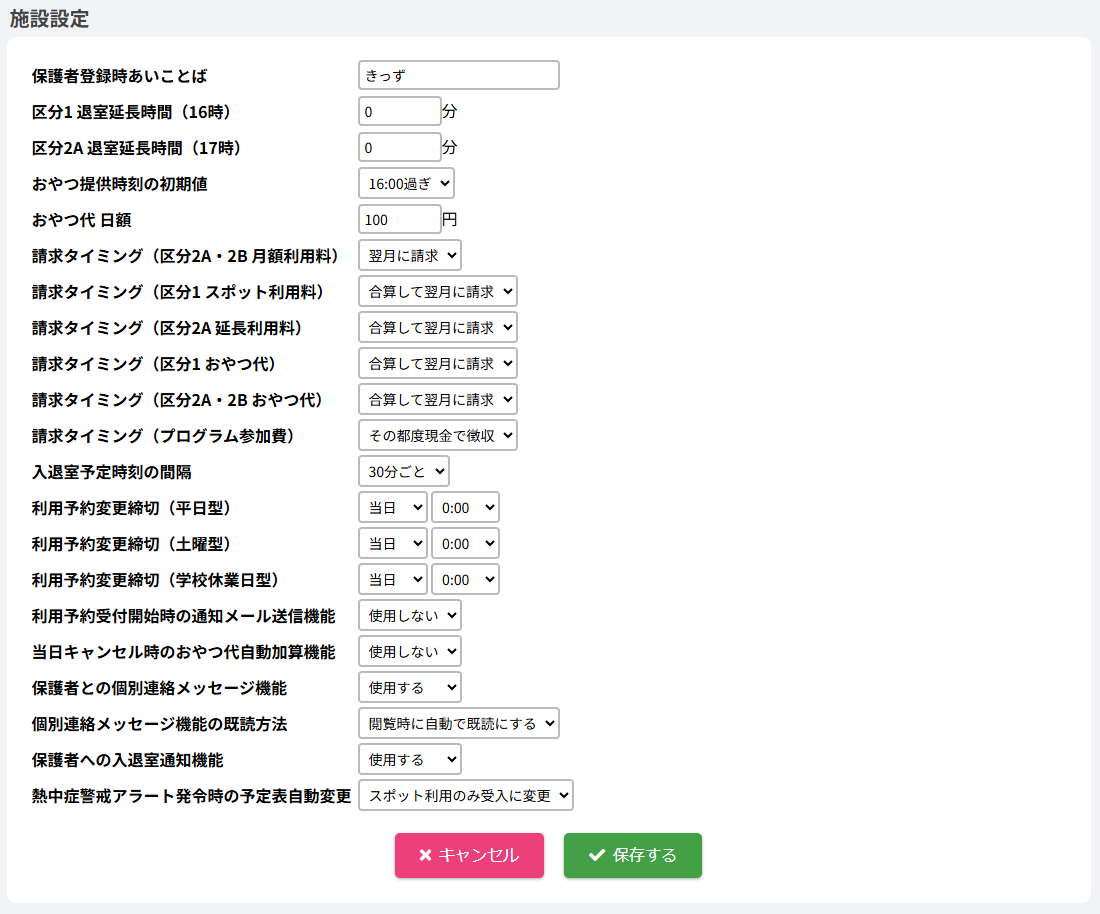
Task: Click the 区分1 退室延長時間 minutes field
Action: 399,111
